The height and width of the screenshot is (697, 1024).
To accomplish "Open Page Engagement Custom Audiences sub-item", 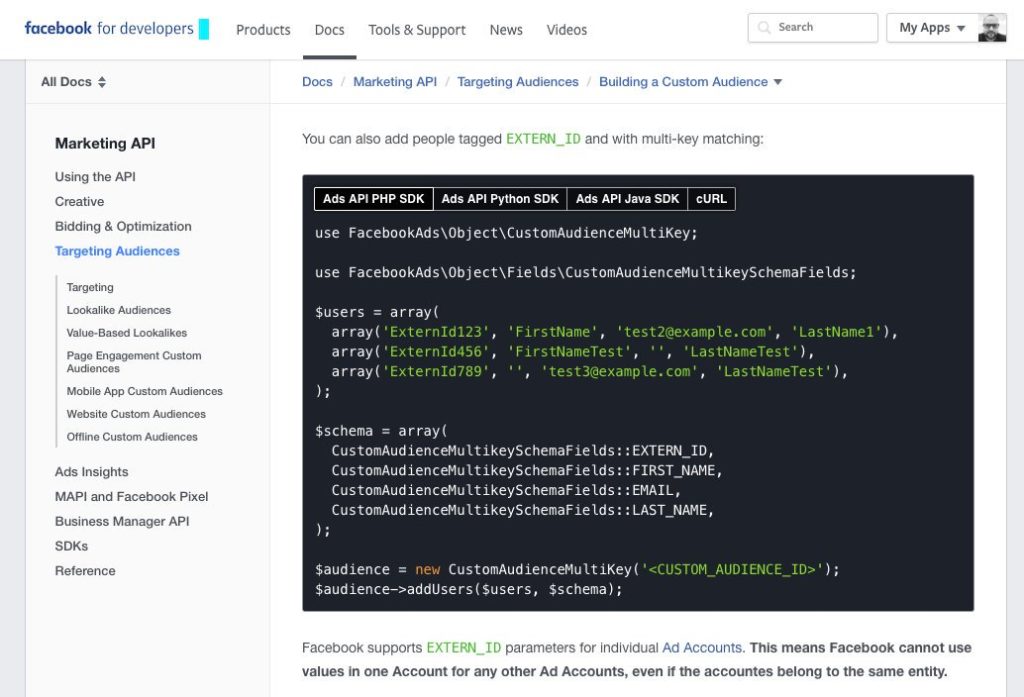I will pyautogui.click(x=134, y=362).
